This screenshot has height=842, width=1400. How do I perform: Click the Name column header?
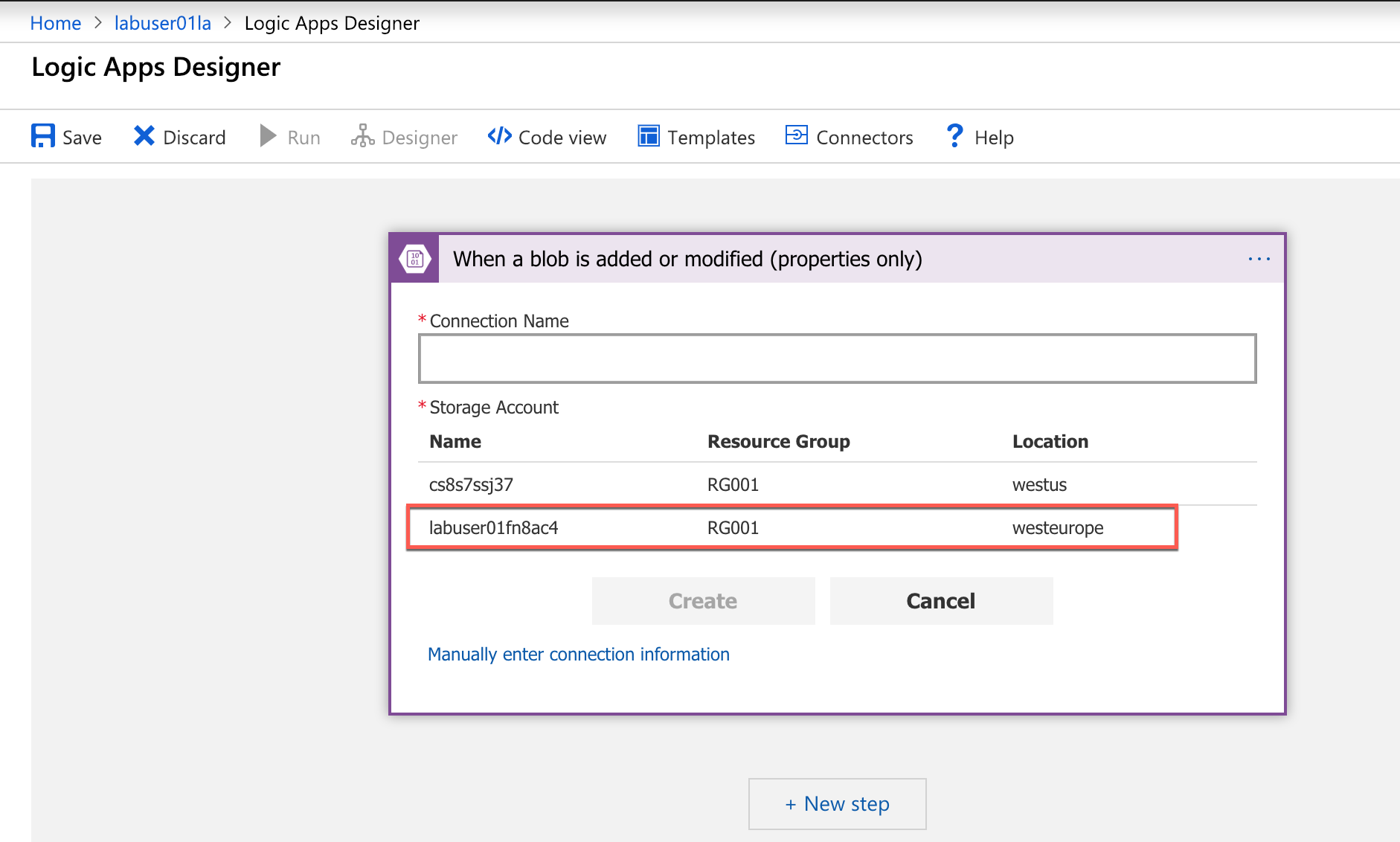tap(455, 442)
